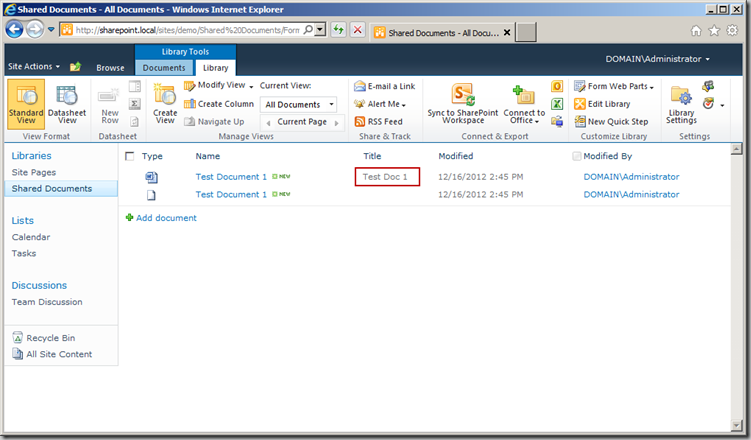The height and width of the screenshot is (440, 751).
Task: Click the URL address field
Action: [x=187, y=30]
